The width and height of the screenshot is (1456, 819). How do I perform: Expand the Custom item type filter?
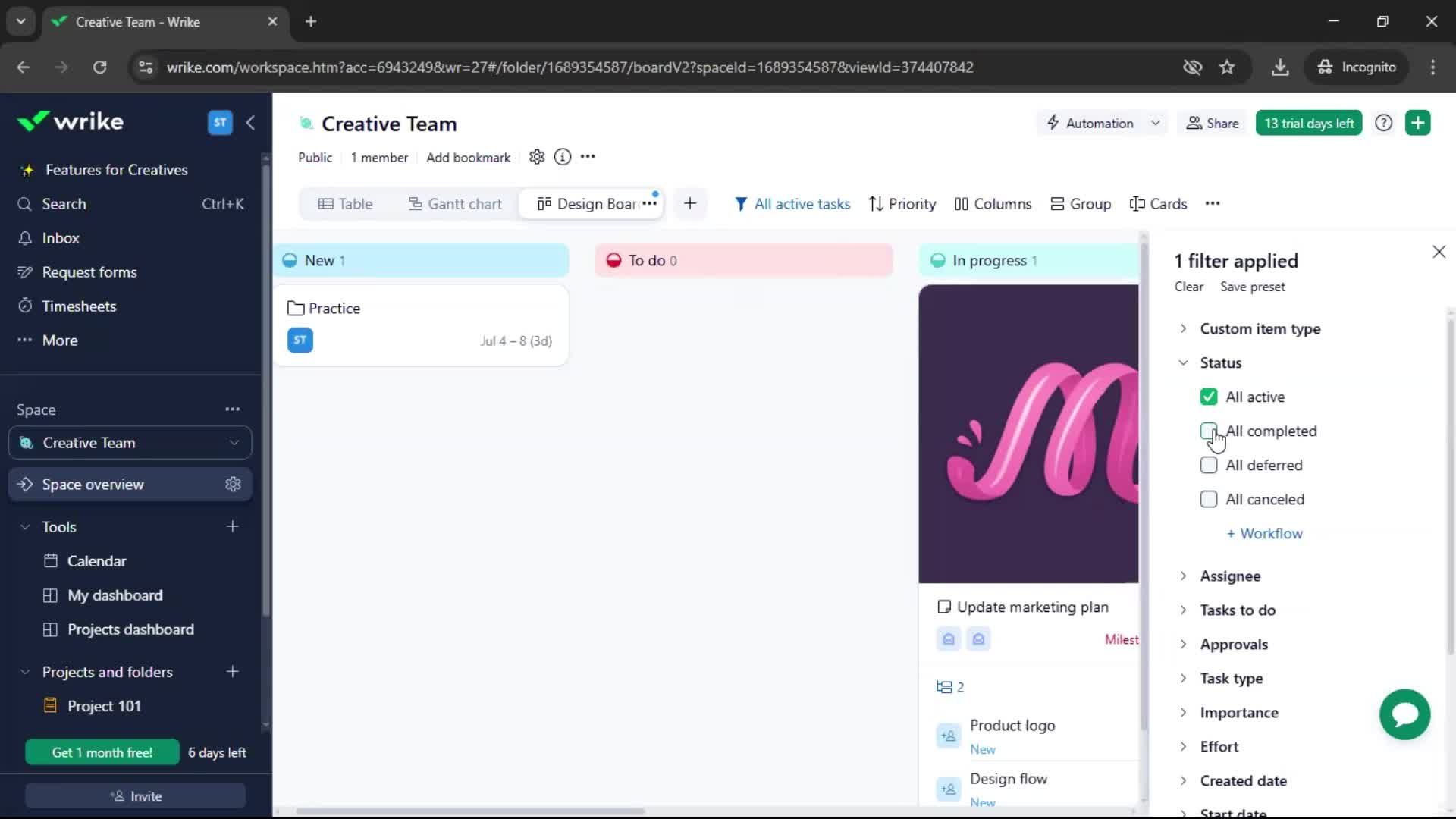(1183, 328)
